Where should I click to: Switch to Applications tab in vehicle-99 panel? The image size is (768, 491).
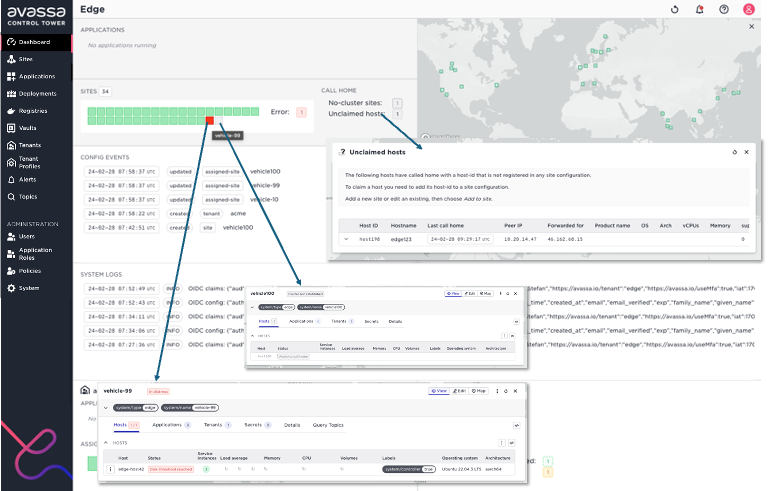(171, 425)
